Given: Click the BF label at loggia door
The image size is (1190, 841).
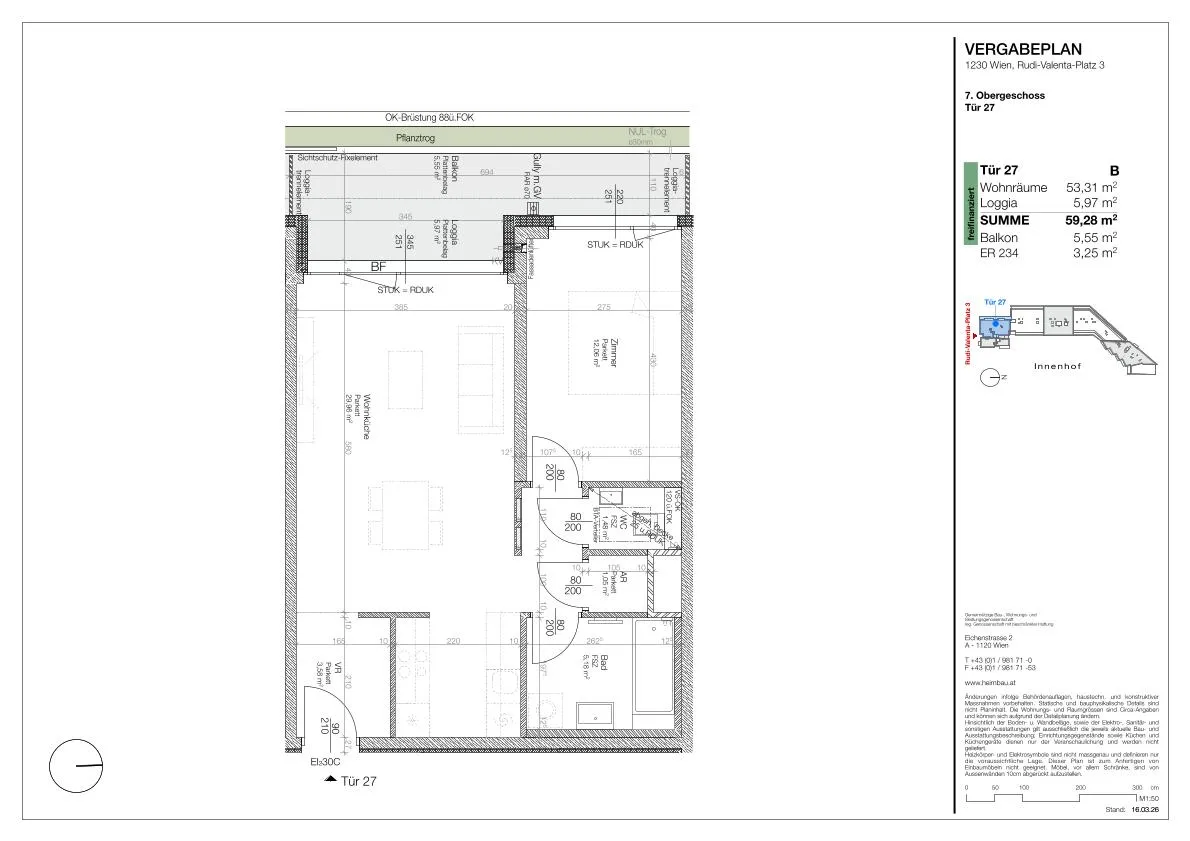Looking at the screenshot, I should [378, 266].
